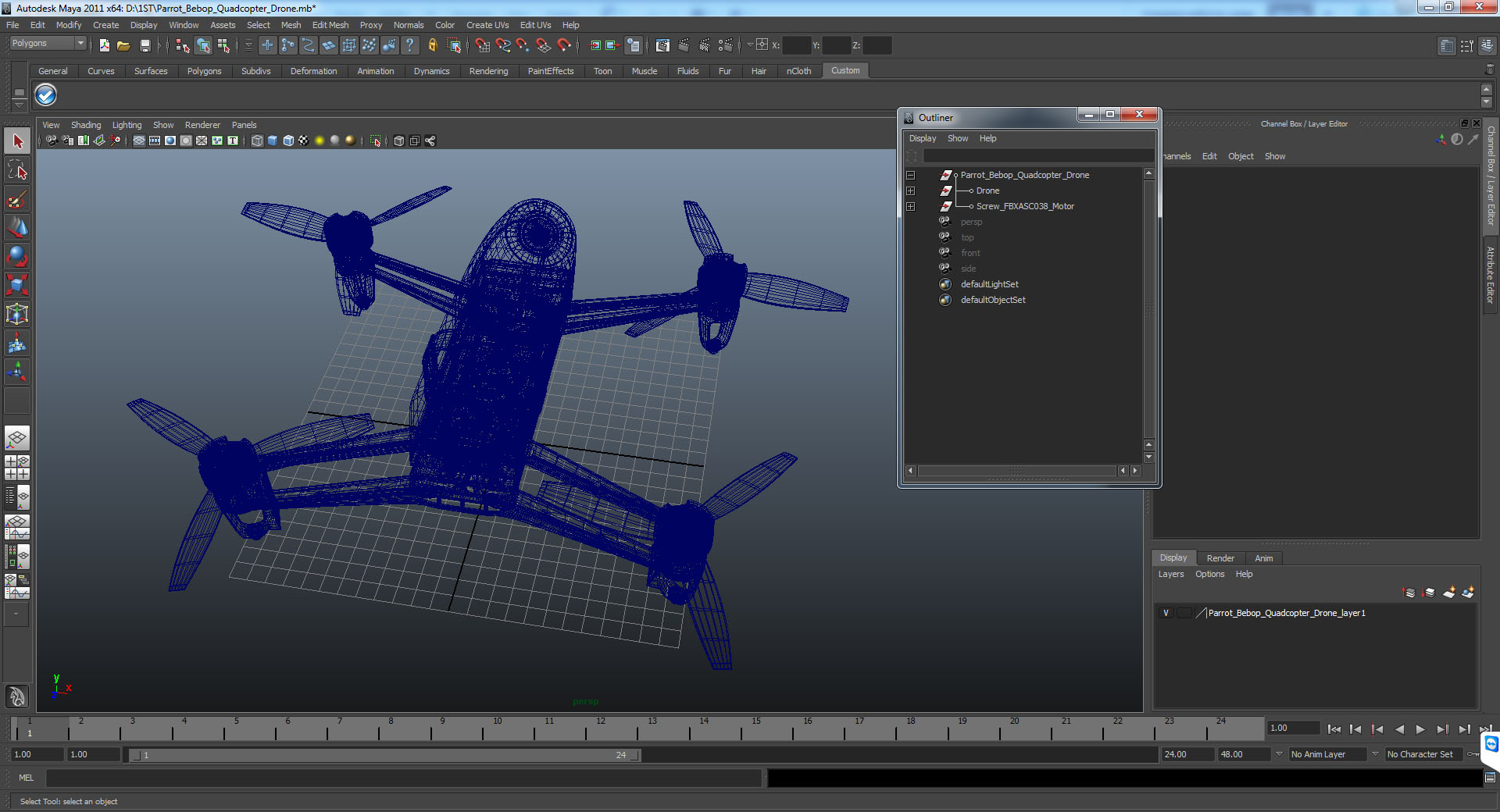This screenshot has width=1500, height=812.
Task: Toggle textured display checker icon
Action: click(304, 141)
